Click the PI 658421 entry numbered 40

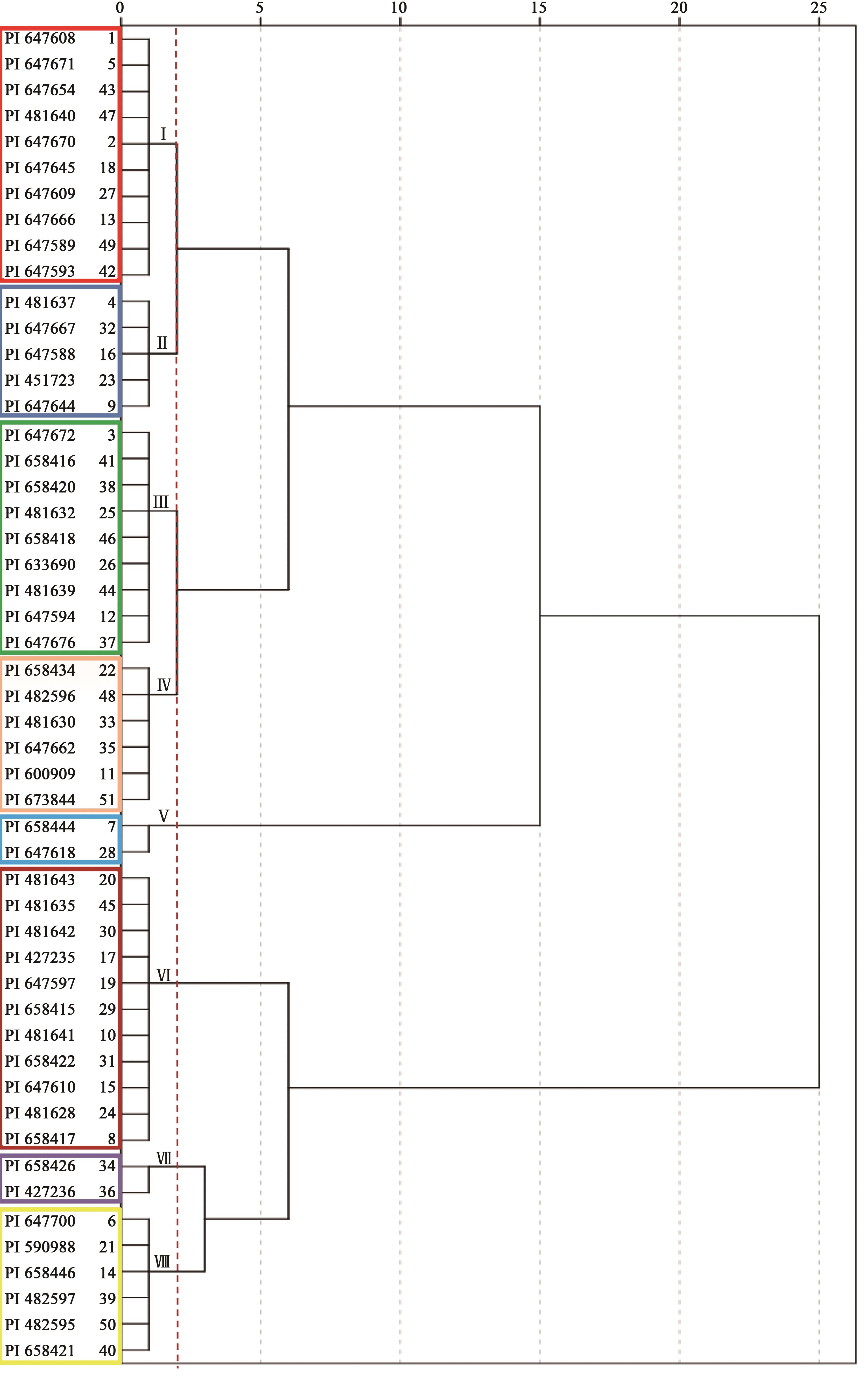click(40, 1351)
